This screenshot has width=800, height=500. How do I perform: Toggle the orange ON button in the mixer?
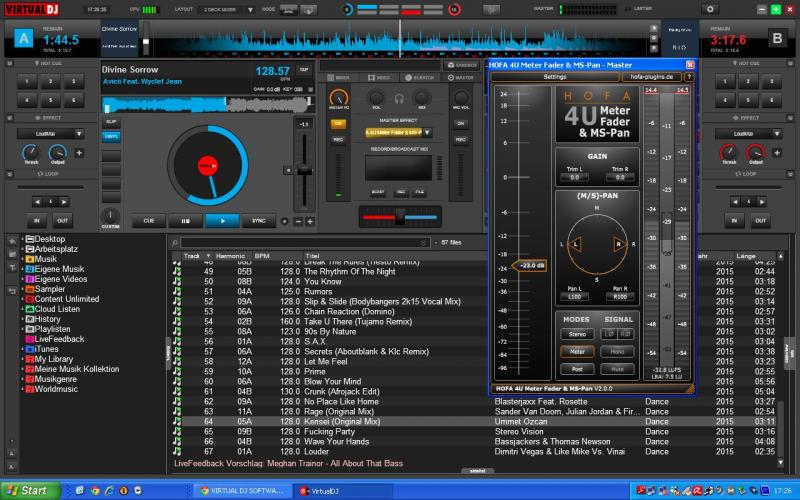point(338,124)
